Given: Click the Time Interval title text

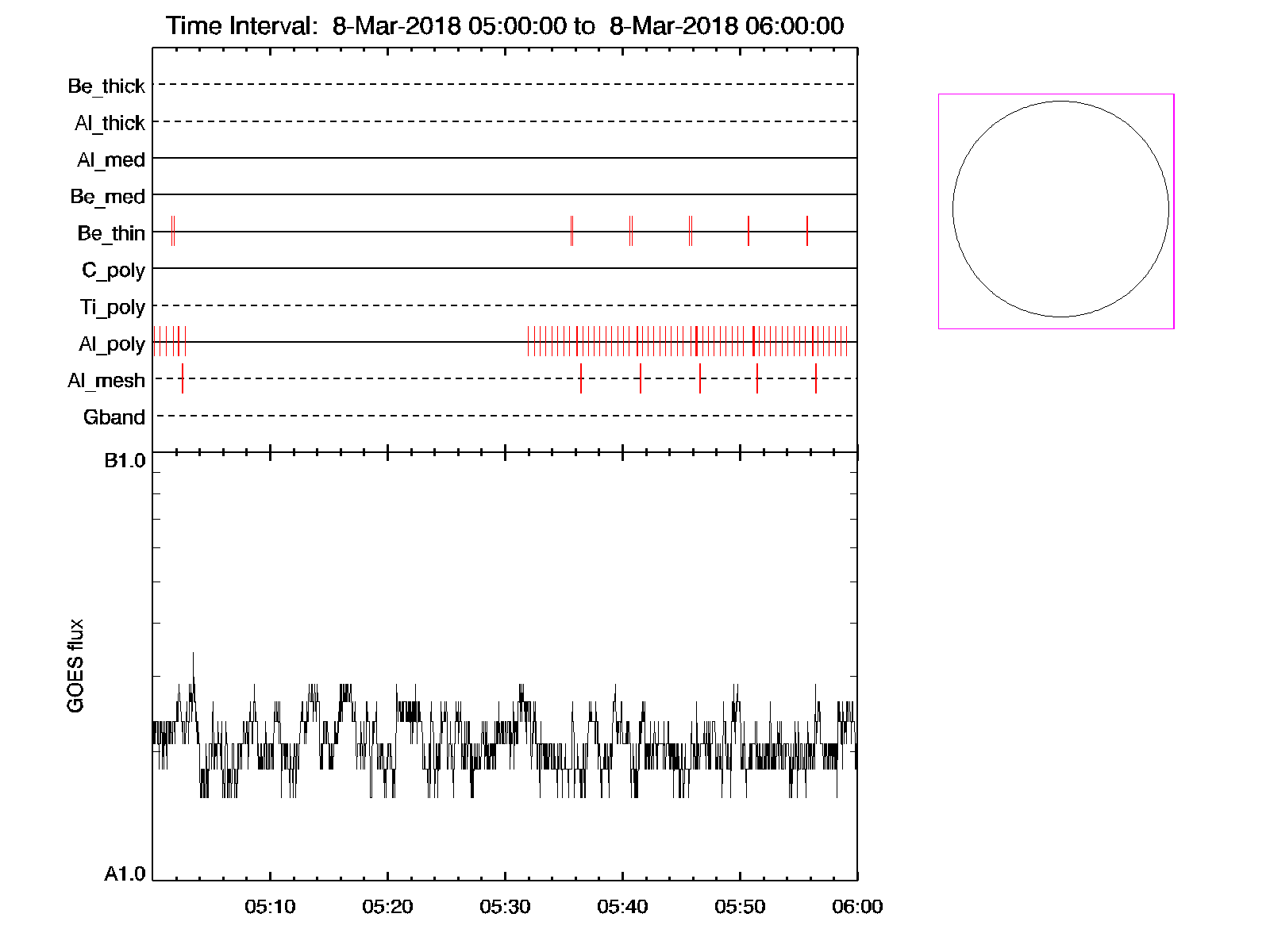Looking at the screenshot, I should pyautogui.click(x=505, y=26).
